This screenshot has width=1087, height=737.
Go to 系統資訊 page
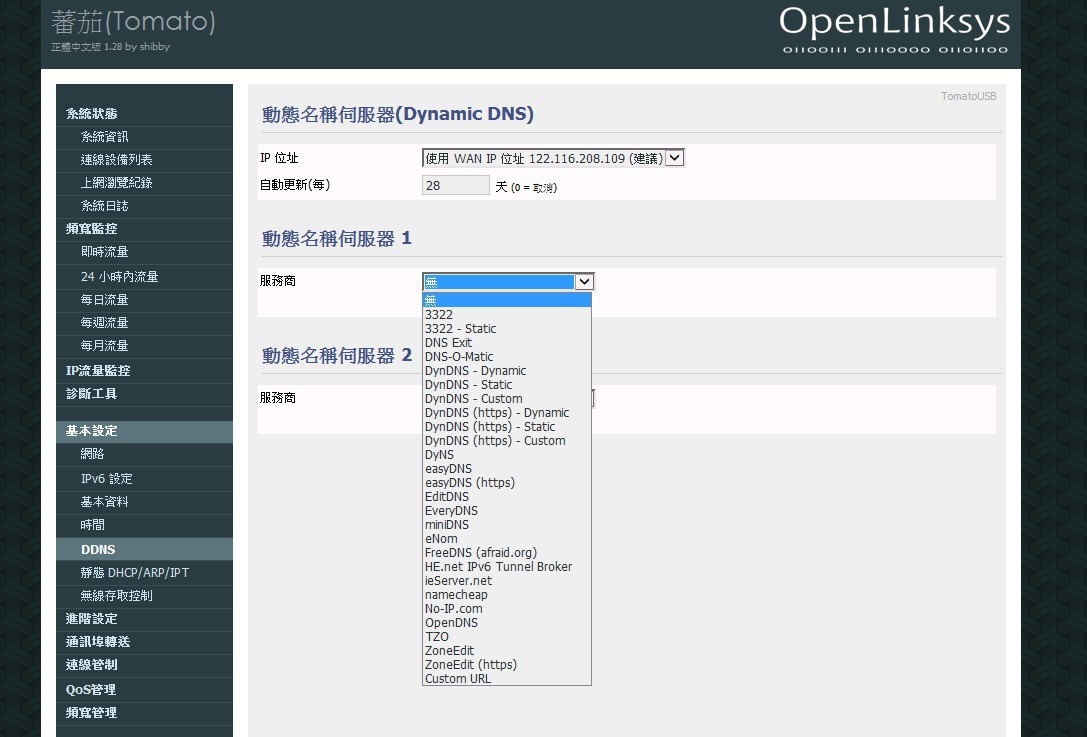point(144,137)
